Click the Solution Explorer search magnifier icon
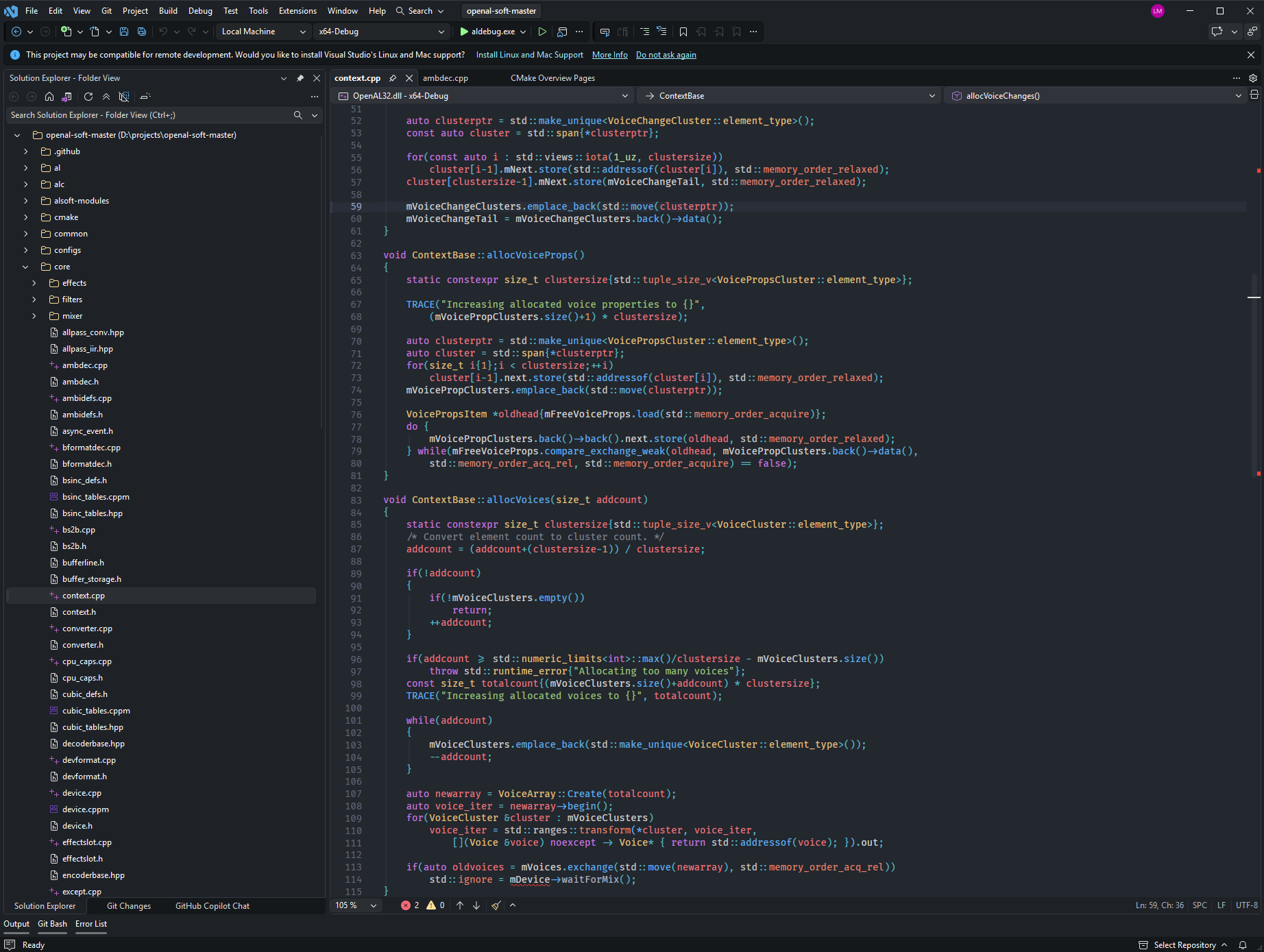Screen dimensions: 1264x952 [298, 115]
